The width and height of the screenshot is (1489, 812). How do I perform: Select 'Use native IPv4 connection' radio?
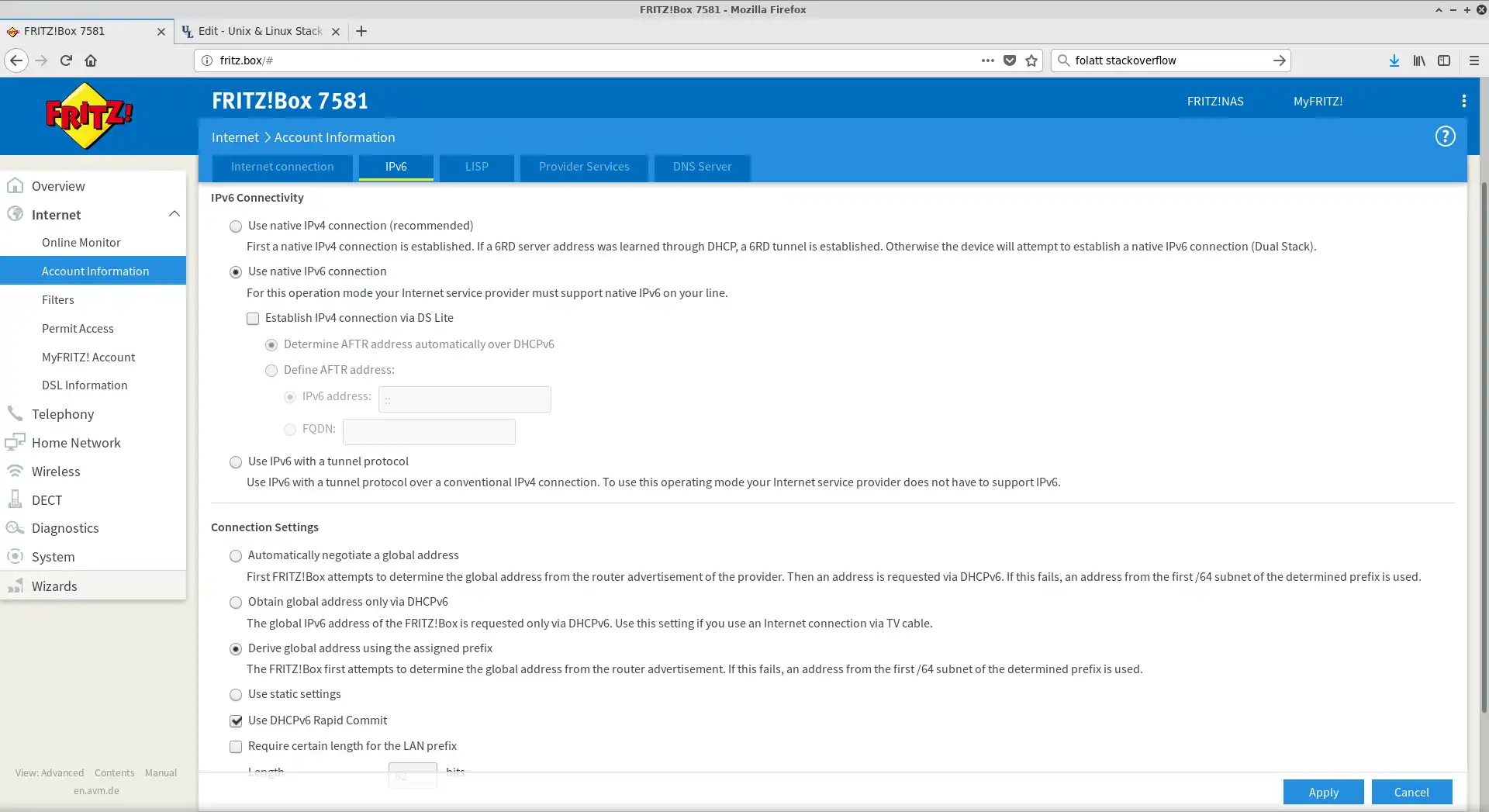coord(236,226)
